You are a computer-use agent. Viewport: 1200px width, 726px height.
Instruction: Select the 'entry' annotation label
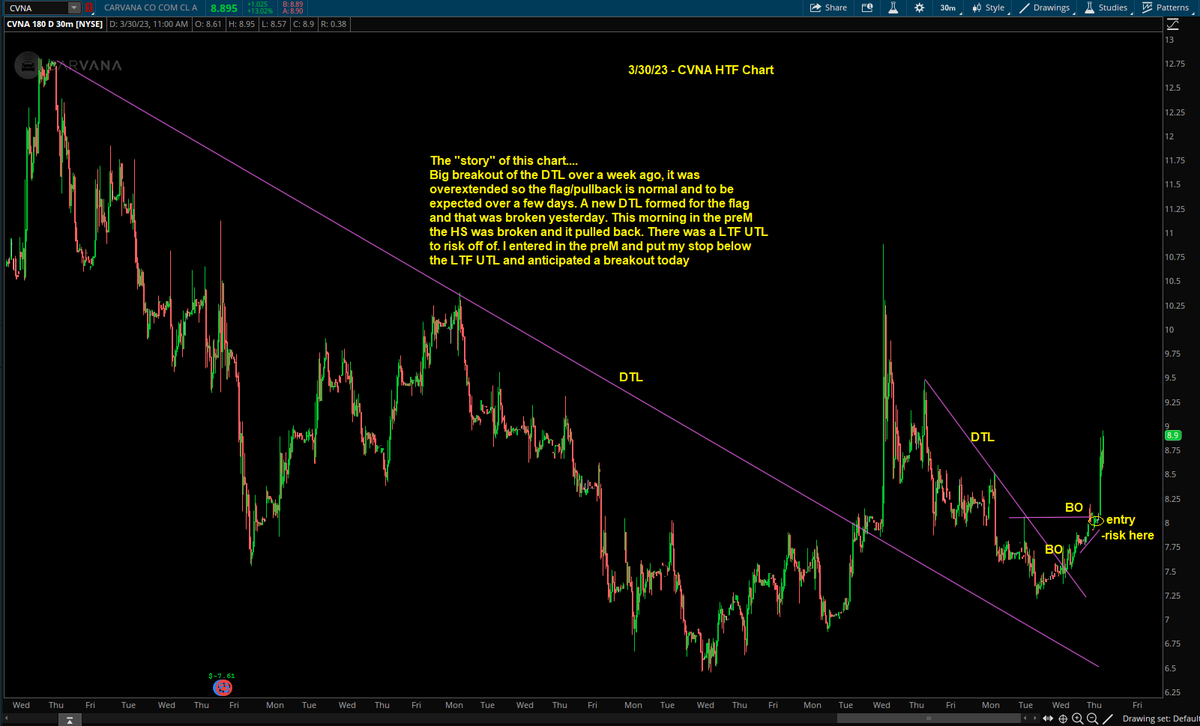click(1121, 520)
